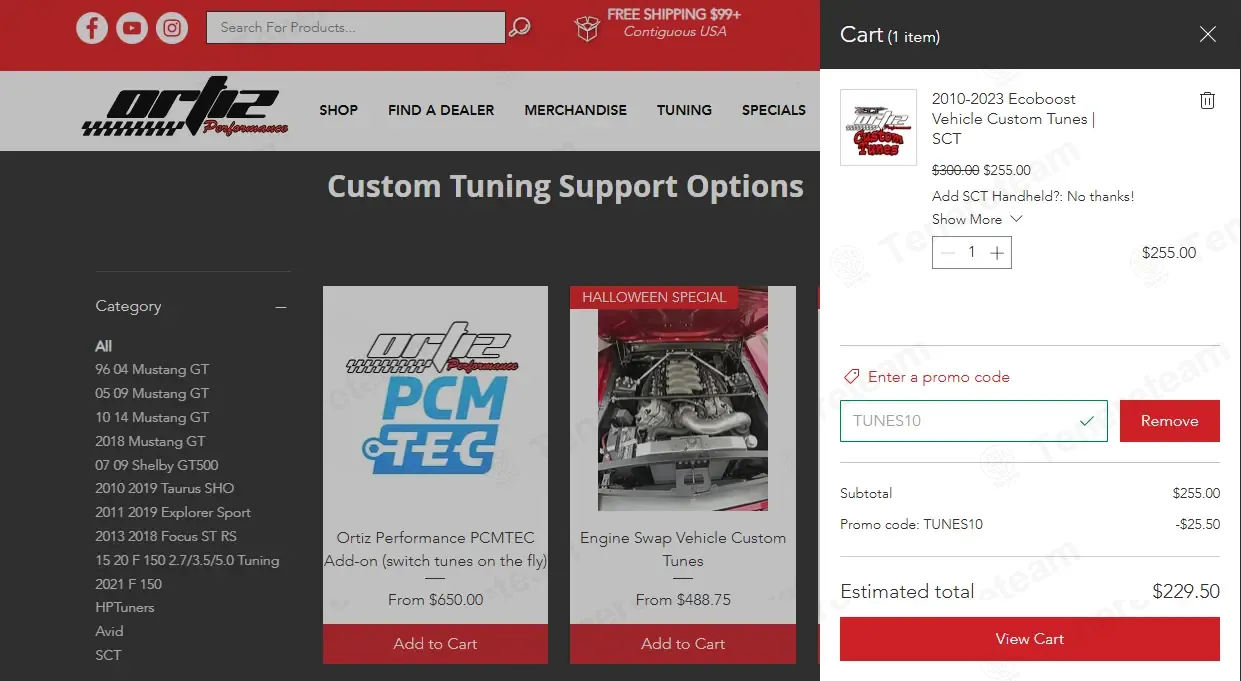Increase item quantity with plus
Screen dimensions: 1241x681
click(x=996, y=253)
